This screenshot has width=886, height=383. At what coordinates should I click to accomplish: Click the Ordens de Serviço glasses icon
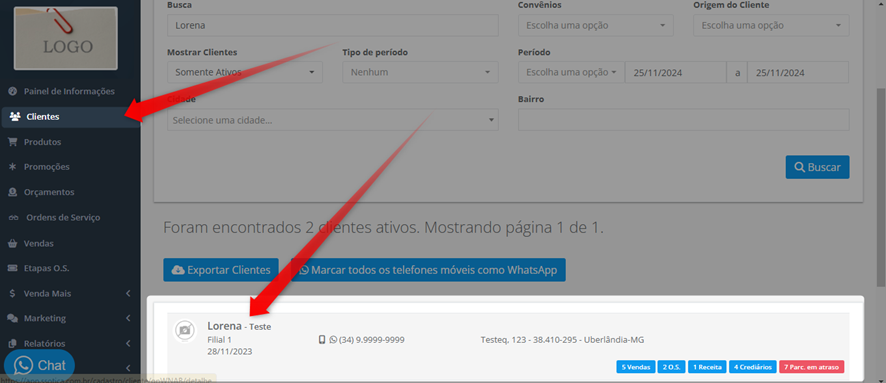(x=13, y=217)
